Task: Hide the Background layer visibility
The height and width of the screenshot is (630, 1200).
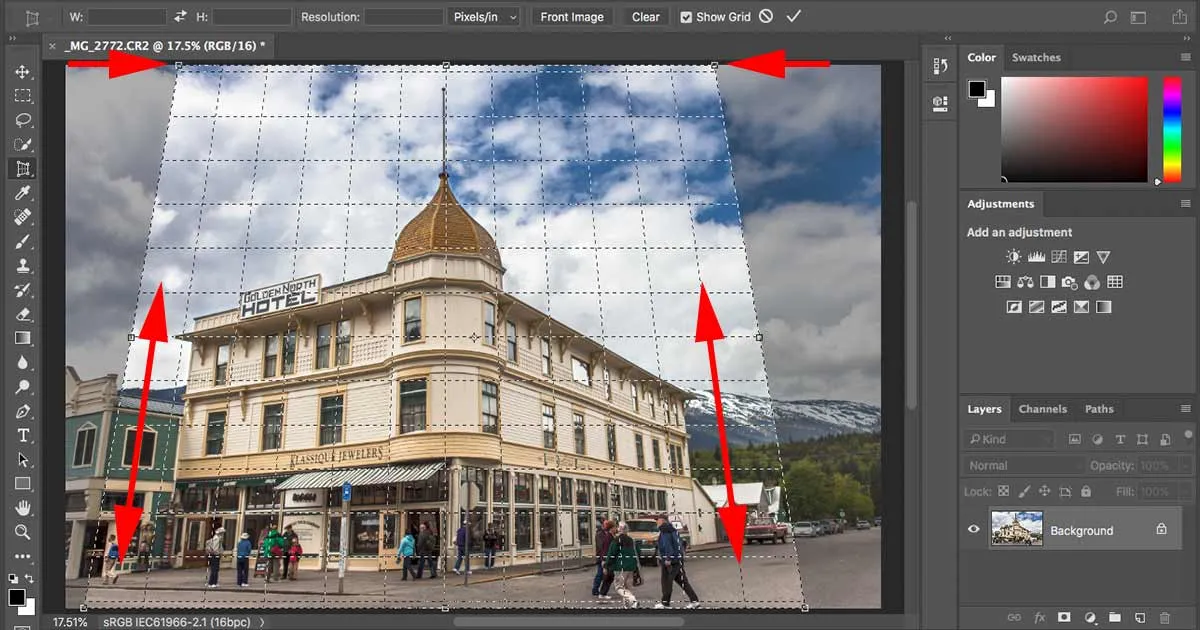Action: pyautogui.click(x=973, y=529)
